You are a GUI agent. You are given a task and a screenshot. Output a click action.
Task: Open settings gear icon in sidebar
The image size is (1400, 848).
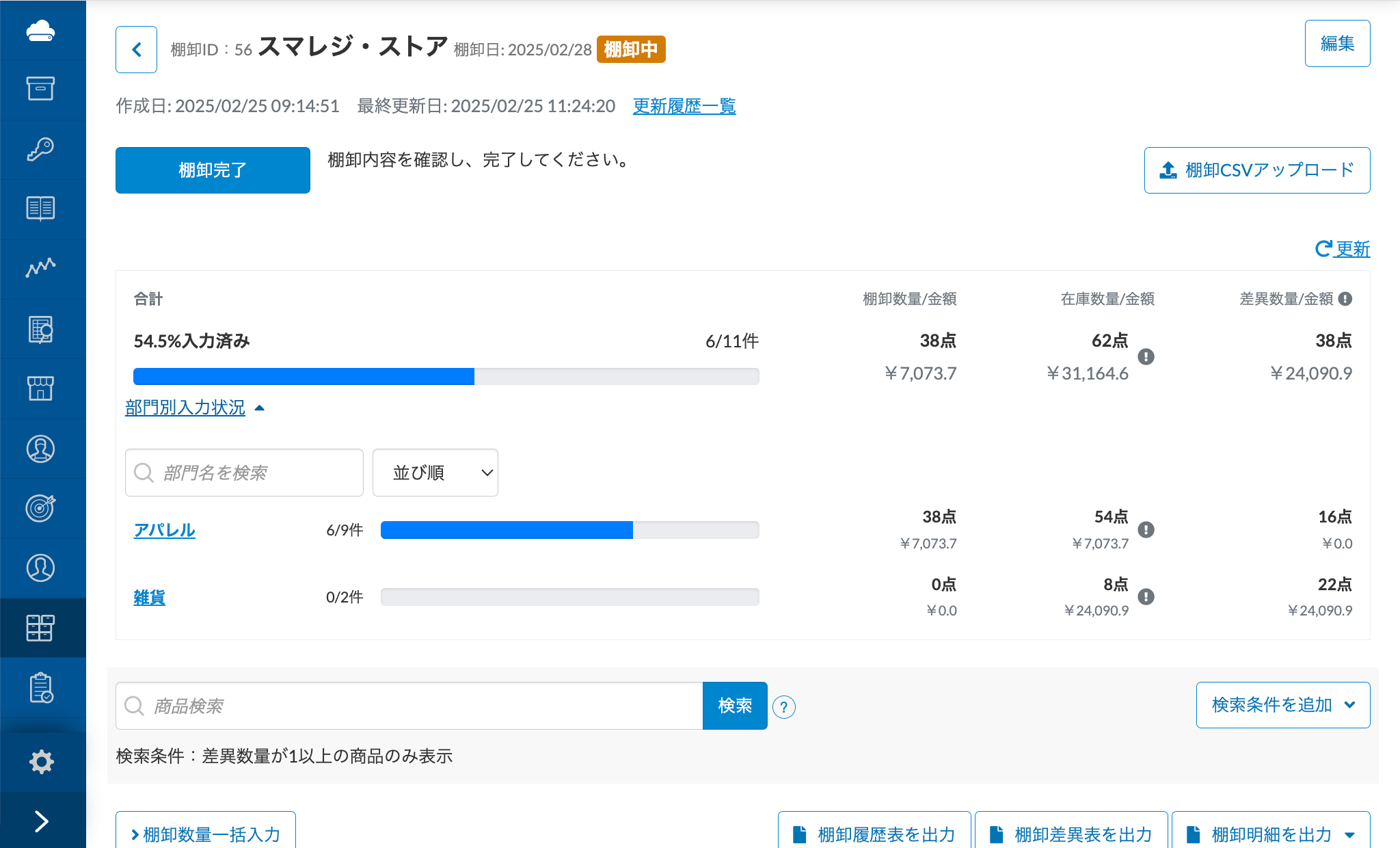pyautogui.click(x=41, y=761)
